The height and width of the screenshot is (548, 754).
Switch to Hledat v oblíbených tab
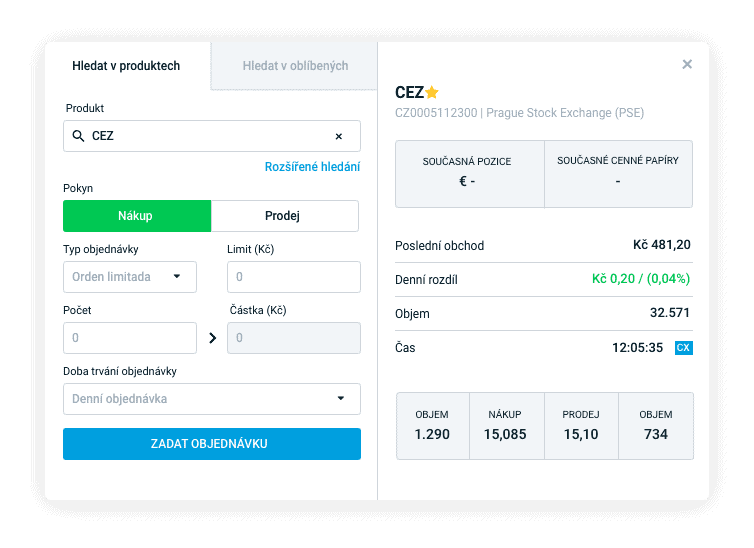pyautogui.click(x=295, y=66)
